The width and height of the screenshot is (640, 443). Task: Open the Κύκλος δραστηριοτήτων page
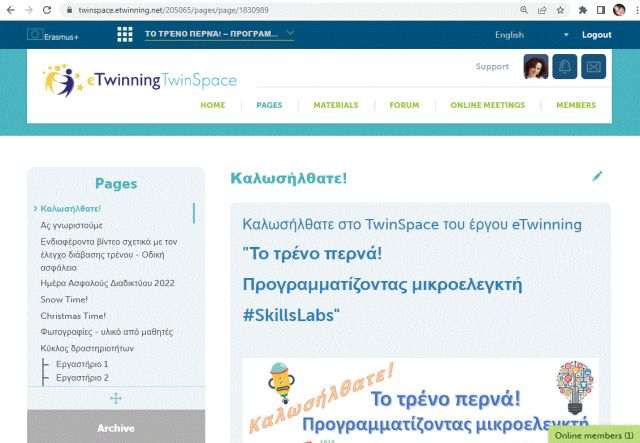click(x=87, y=348)
